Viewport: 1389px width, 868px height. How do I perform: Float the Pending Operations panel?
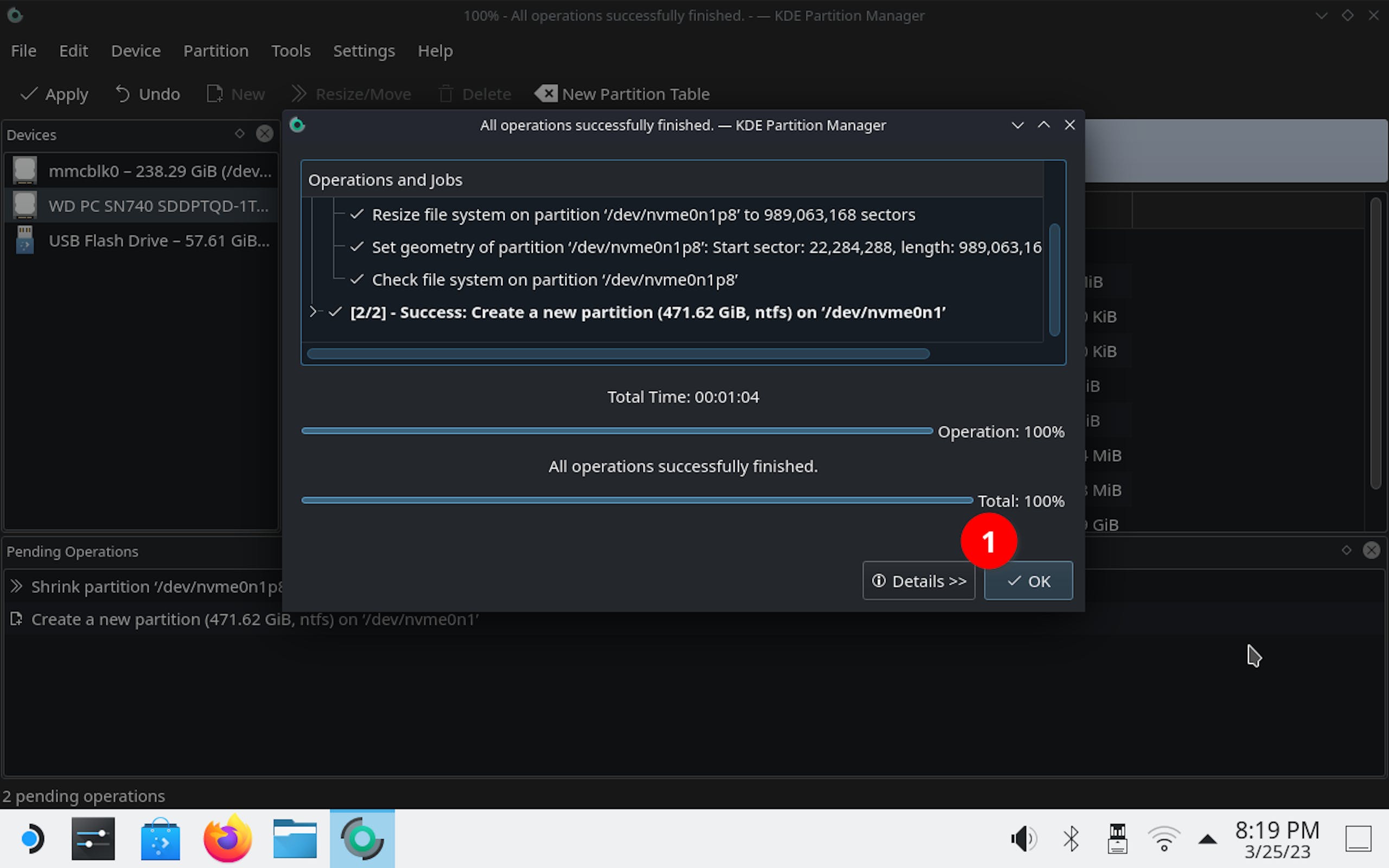tap(1347, 551)
